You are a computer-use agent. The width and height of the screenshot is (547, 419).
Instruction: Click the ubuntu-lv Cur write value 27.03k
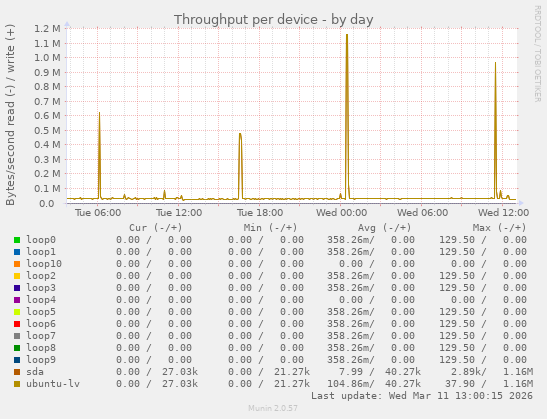(180, 384)
